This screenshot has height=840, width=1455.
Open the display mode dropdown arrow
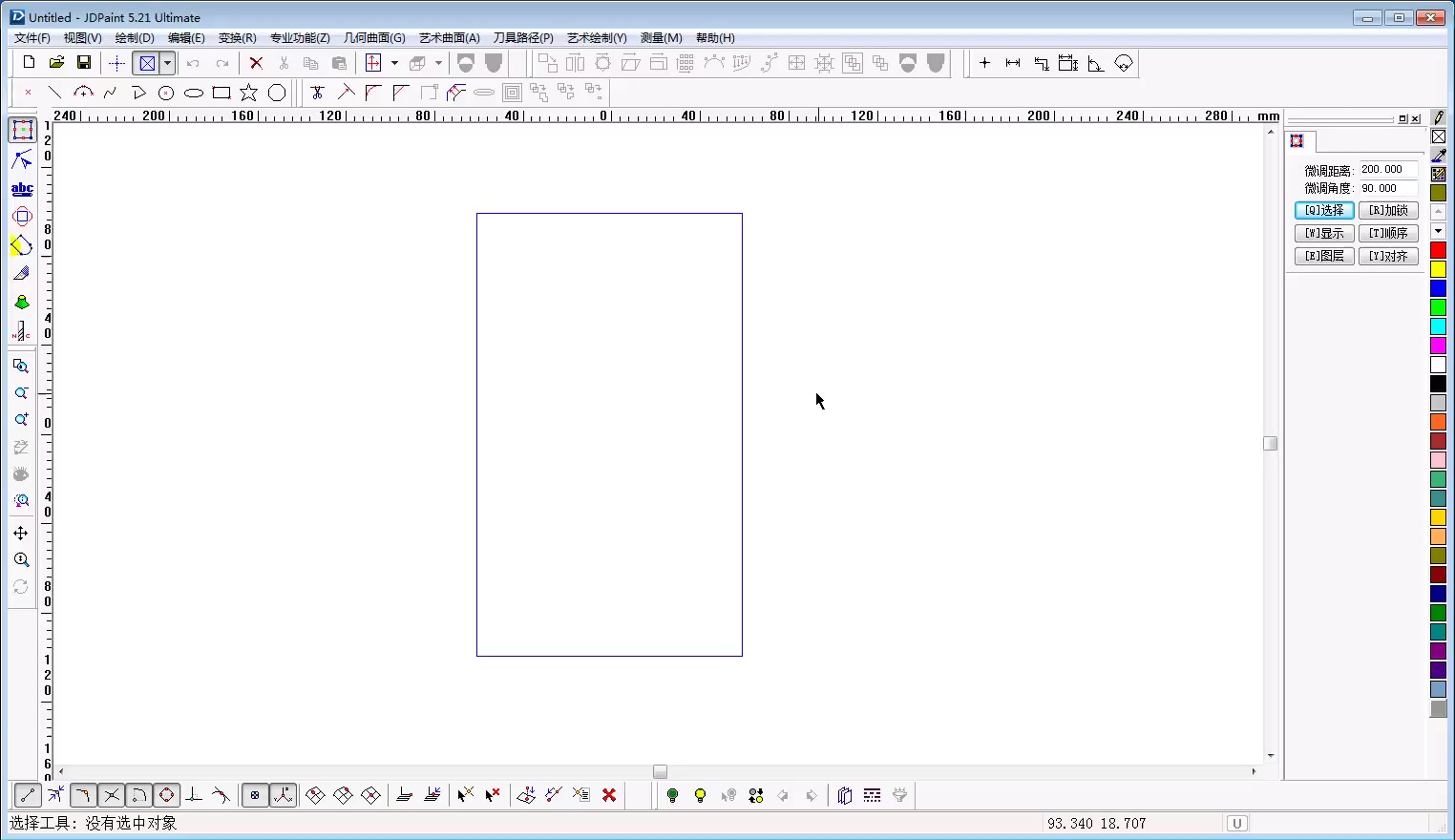point(167,63)
